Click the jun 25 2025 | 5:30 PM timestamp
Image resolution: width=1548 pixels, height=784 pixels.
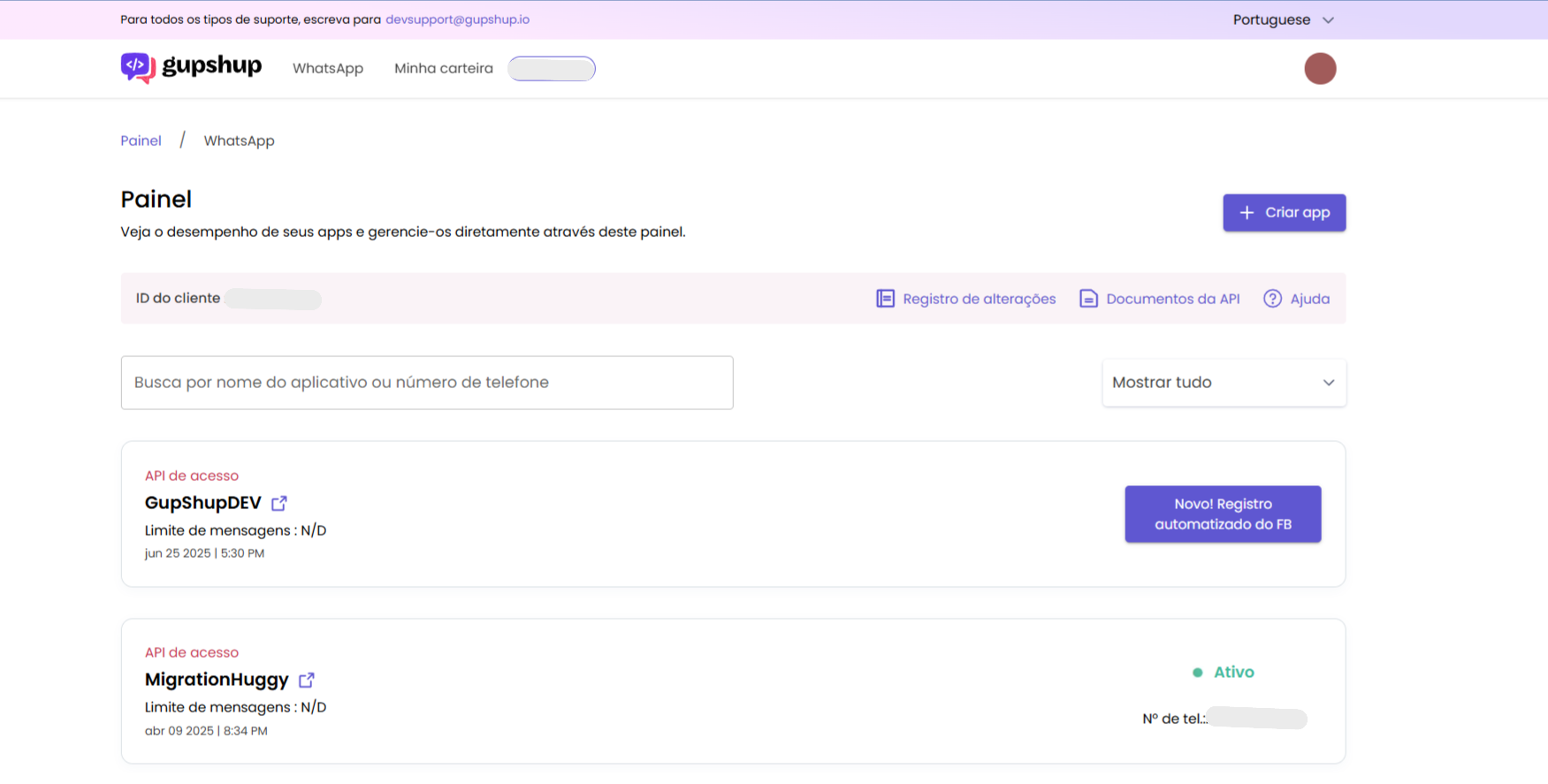(x=204, y=553)
